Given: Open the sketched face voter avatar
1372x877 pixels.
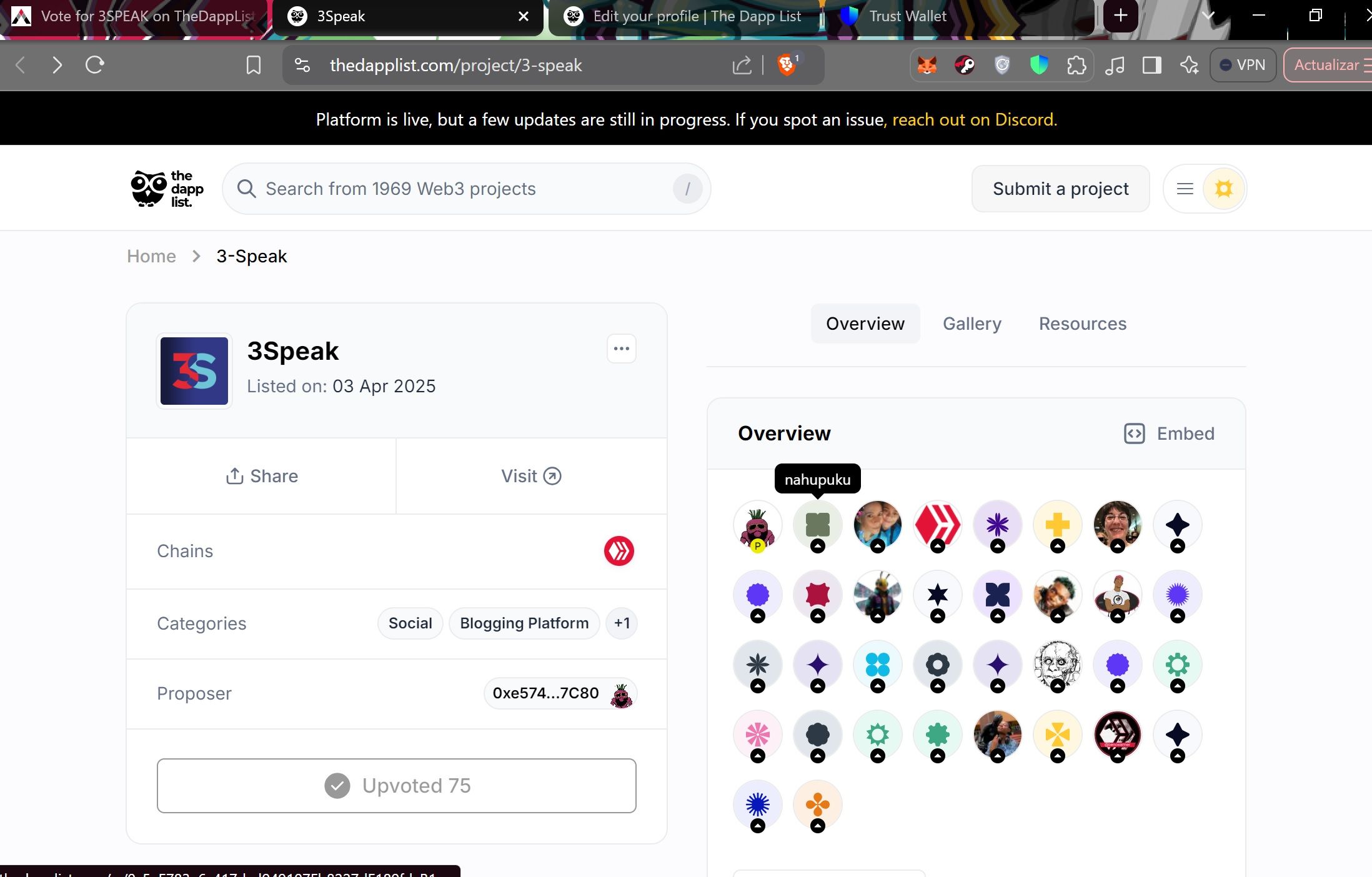Looking at the screenshot, I should (x=1057, y=665).
